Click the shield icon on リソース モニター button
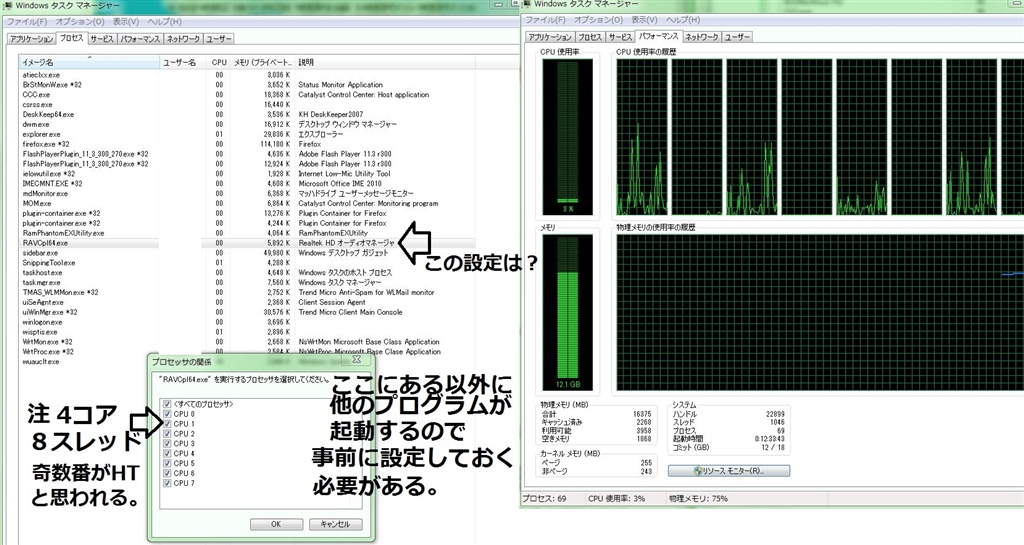The image size is (1024, 545). (x=697, y=471)
